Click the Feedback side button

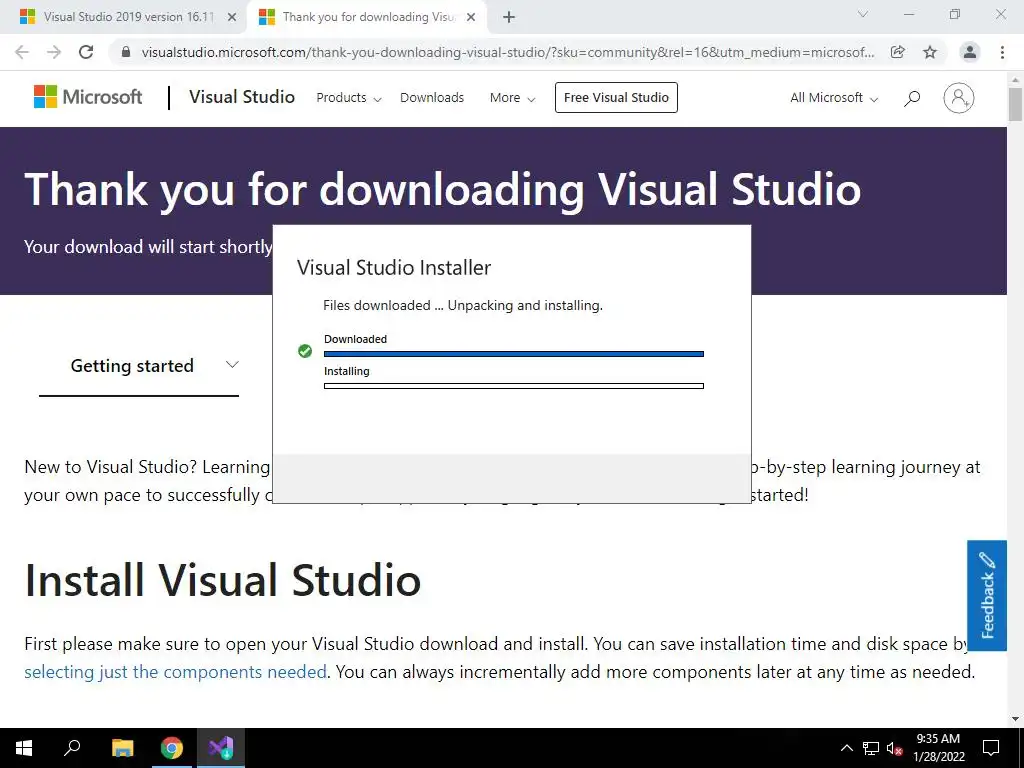(x=987, y=596)
